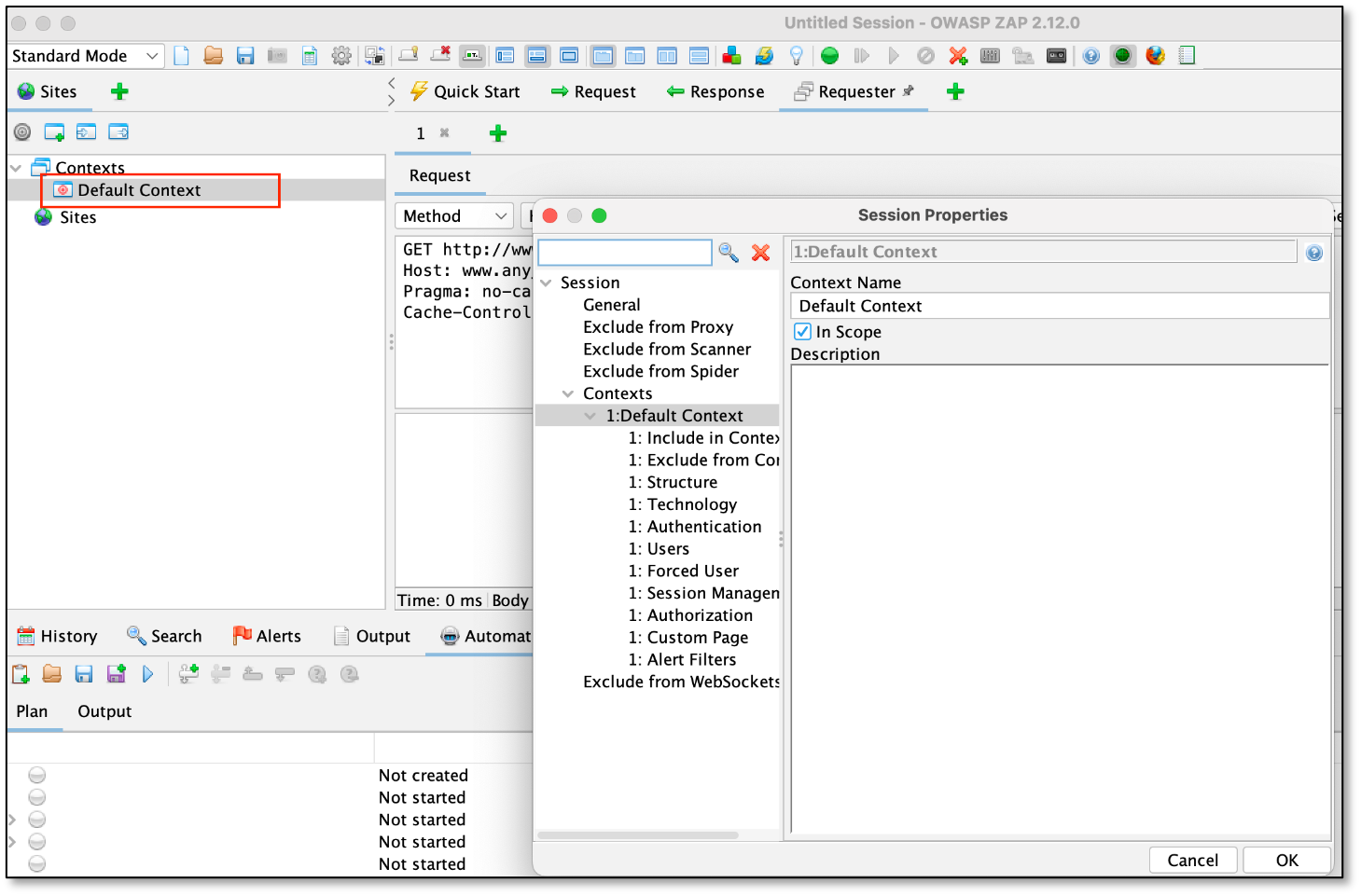The width and height of the screenshot is (1361, 896).
Task: Open the Method dropdown
Action: point(454,216)
